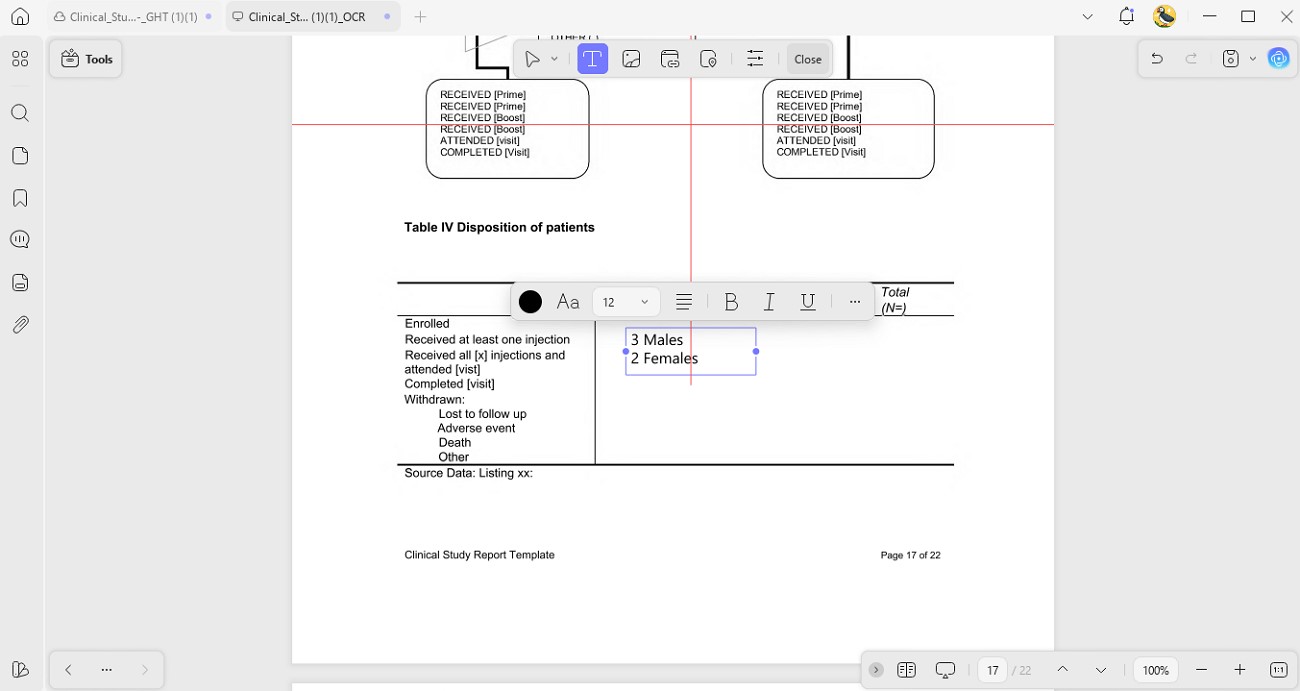Go to previous page with up arrow
This screenshot has height=691, width=1300.
pyautogui.click(x=1062, y=670)
